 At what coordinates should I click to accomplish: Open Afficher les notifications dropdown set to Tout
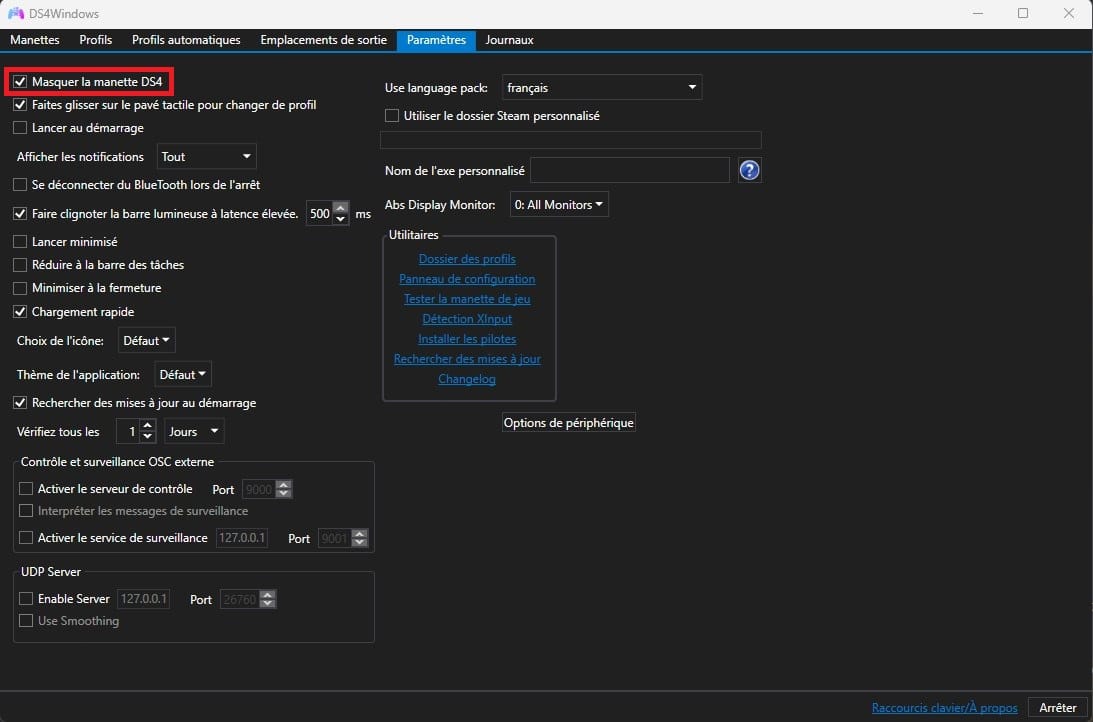pyautogui.click(x=206, y=157)
